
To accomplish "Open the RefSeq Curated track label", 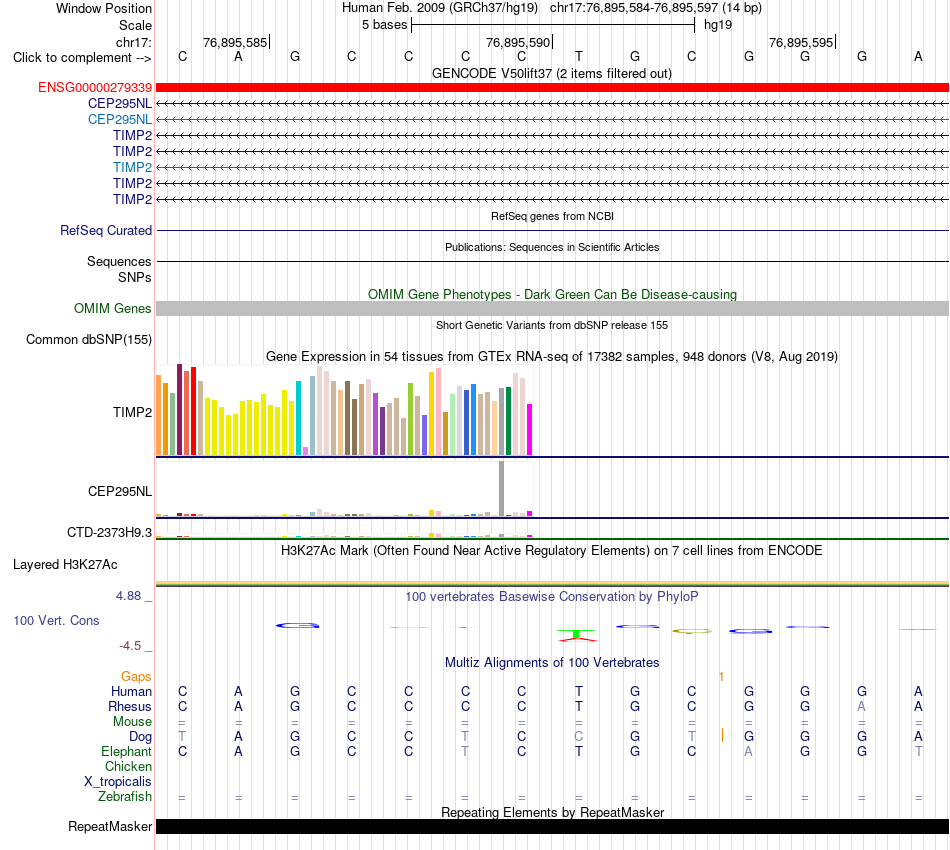I will [x=106, y=230].
